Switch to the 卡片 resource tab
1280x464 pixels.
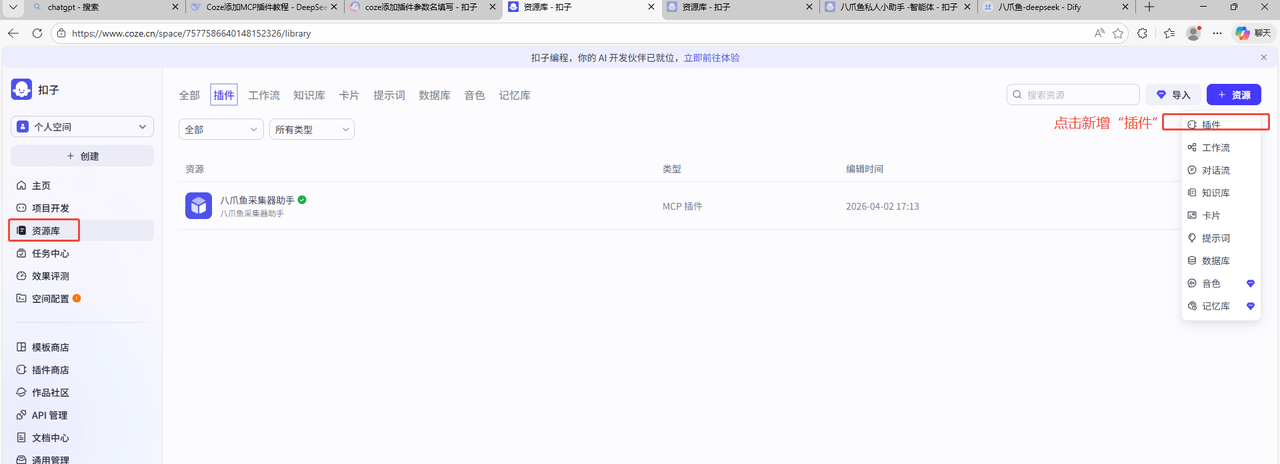tap(349, 95)
